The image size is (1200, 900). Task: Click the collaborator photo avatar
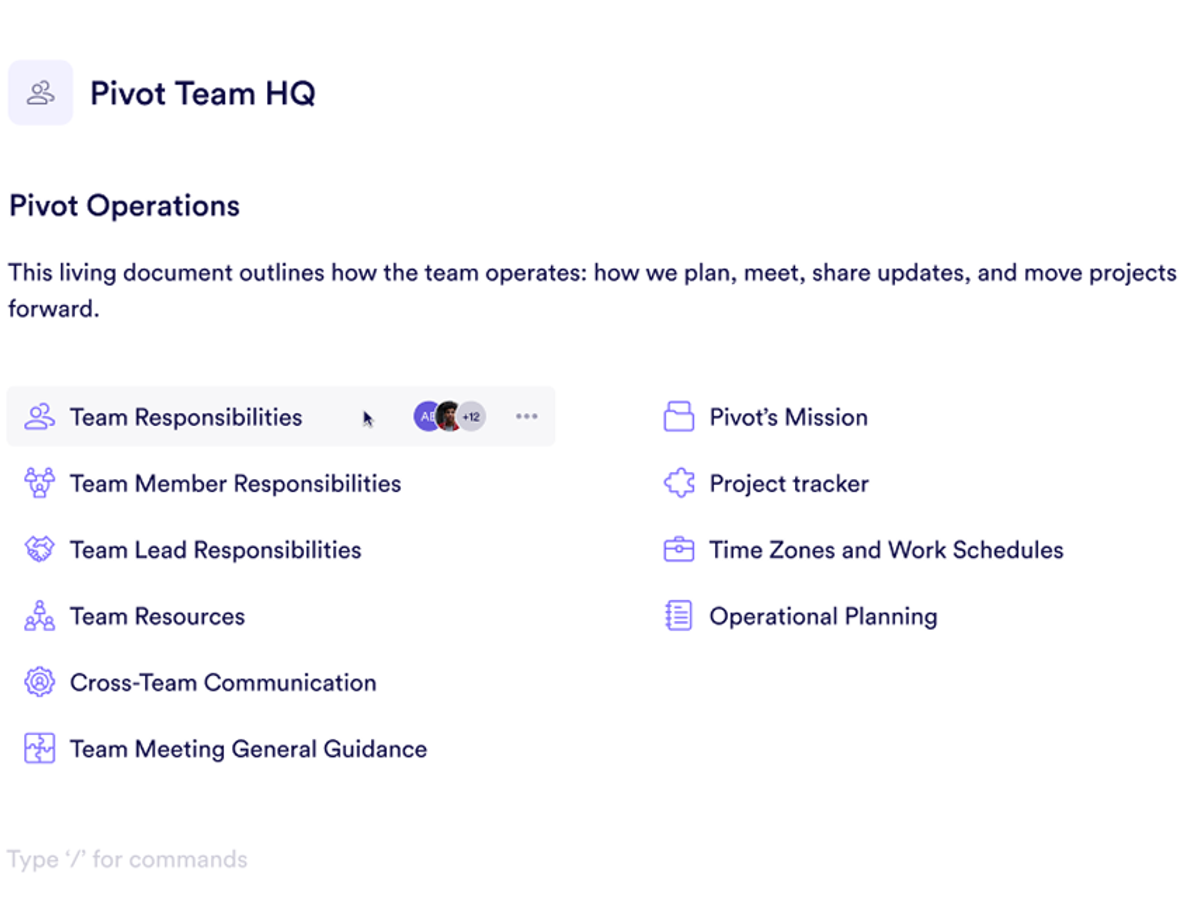point(449,417)
